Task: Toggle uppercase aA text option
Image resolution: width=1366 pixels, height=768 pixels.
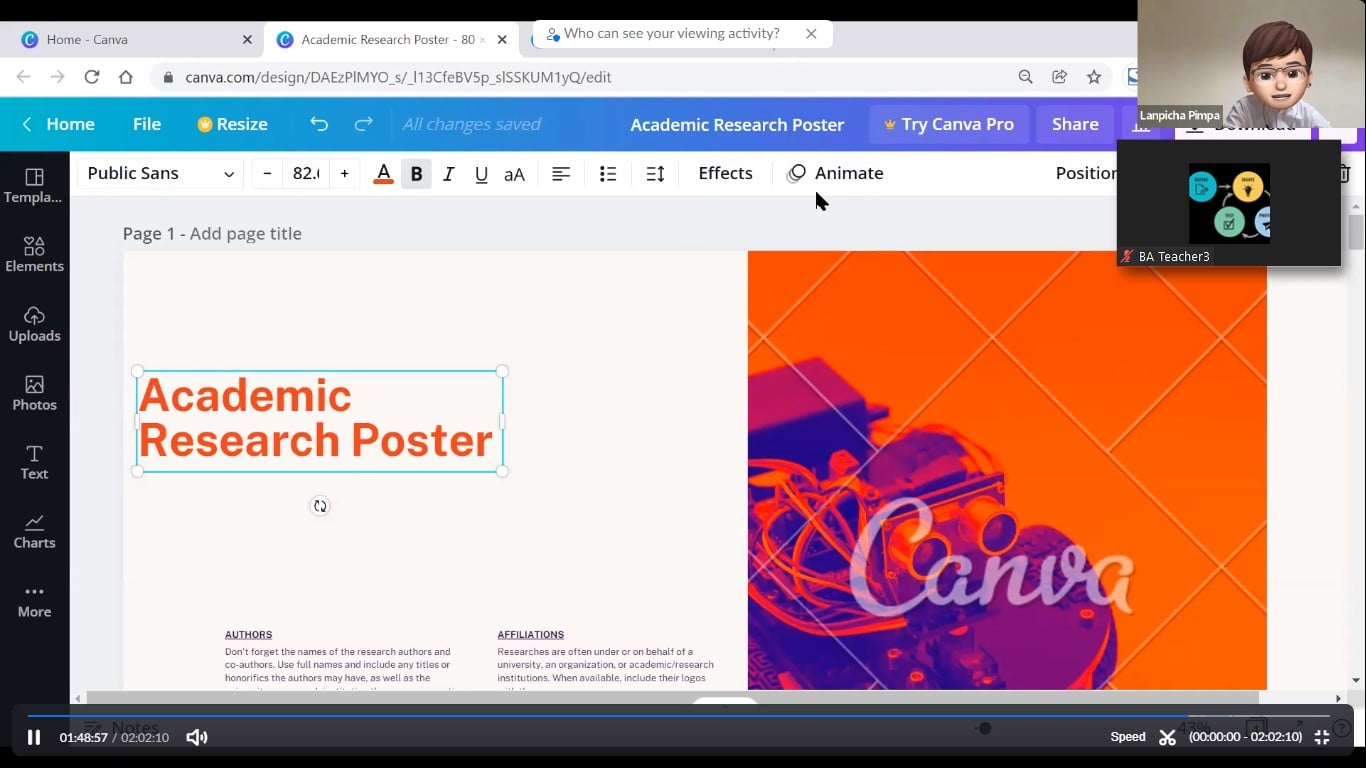Action: 514,174
